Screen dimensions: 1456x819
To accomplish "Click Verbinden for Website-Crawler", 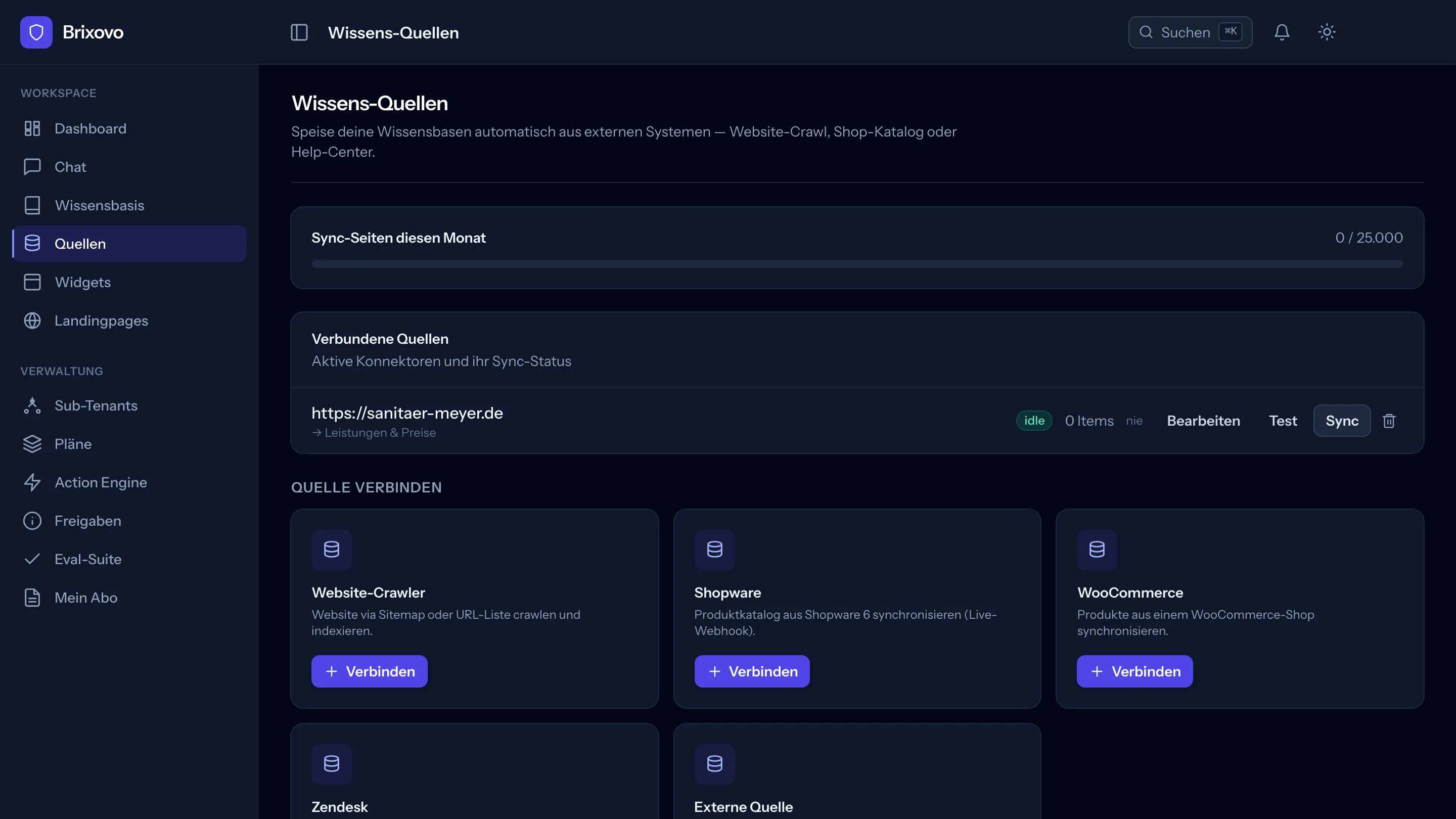I will tap(369, 671).
